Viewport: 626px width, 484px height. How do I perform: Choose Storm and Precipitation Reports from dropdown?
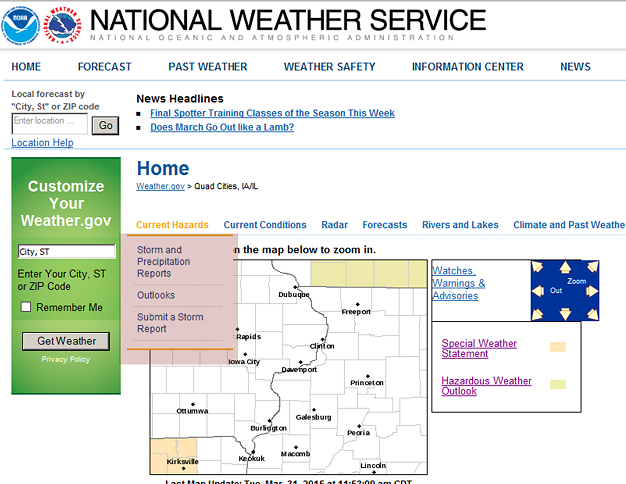[164, 262]
